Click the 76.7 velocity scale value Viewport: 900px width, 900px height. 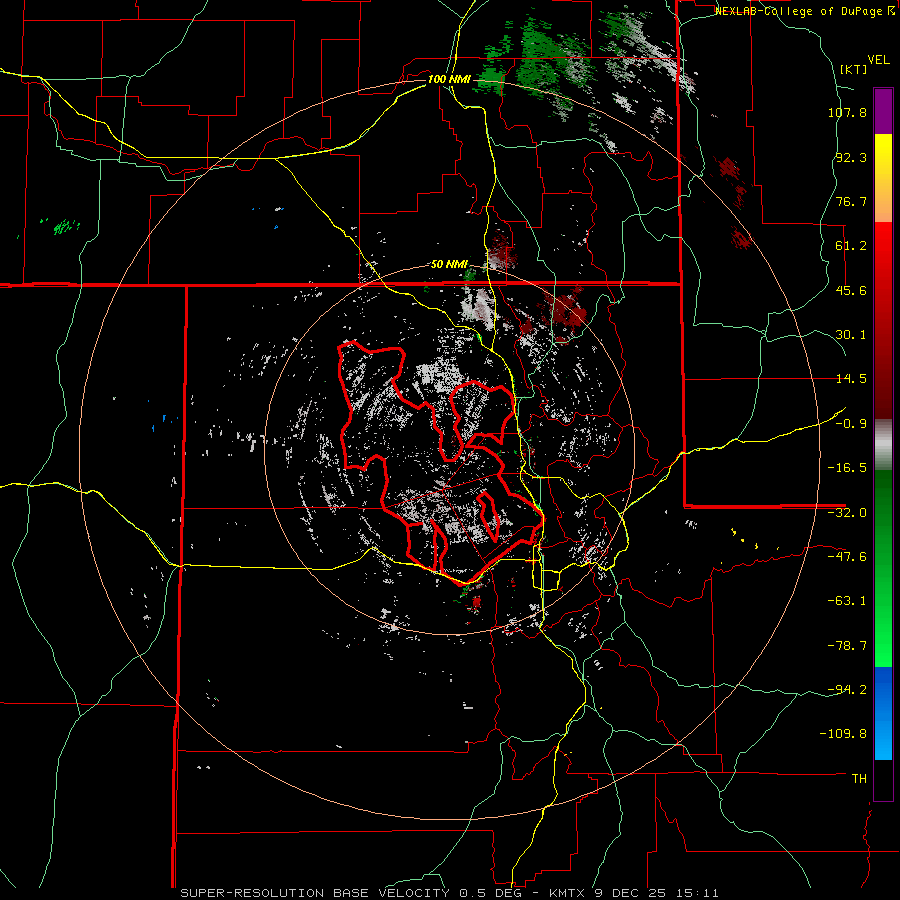coord(851,201)
